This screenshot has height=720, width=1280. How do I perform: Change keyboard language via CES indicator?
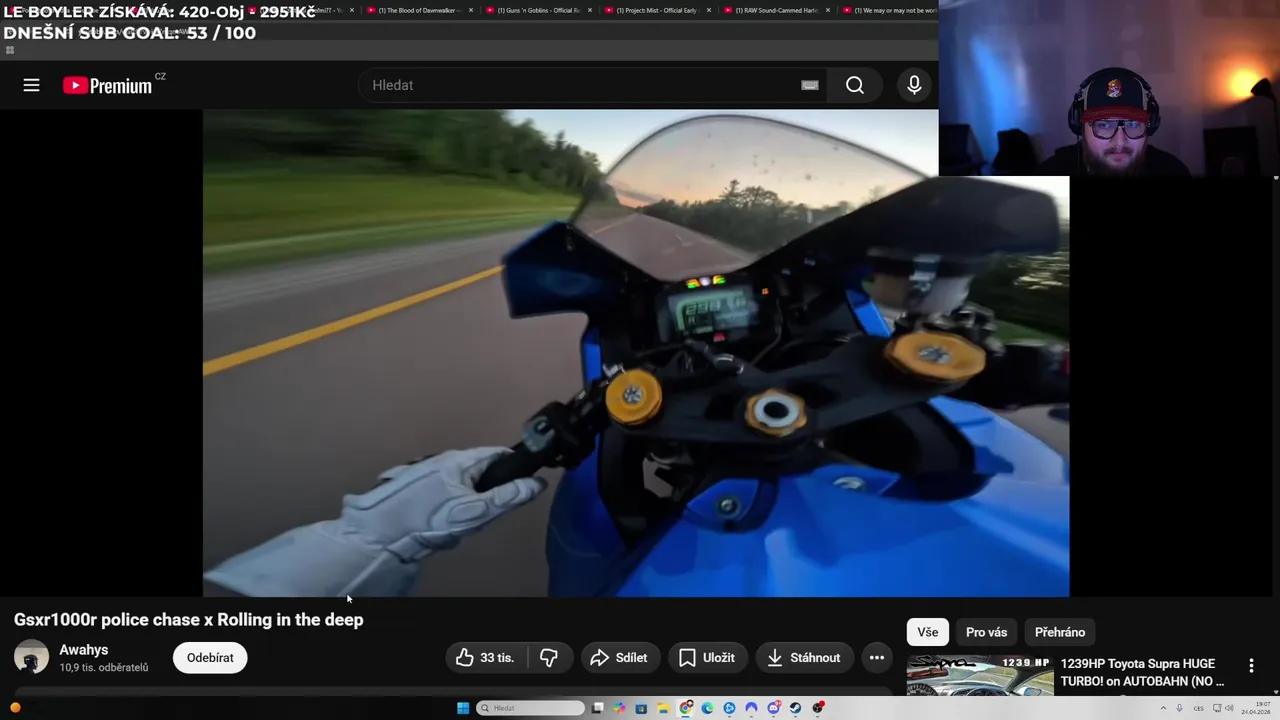pos(1199,708)
